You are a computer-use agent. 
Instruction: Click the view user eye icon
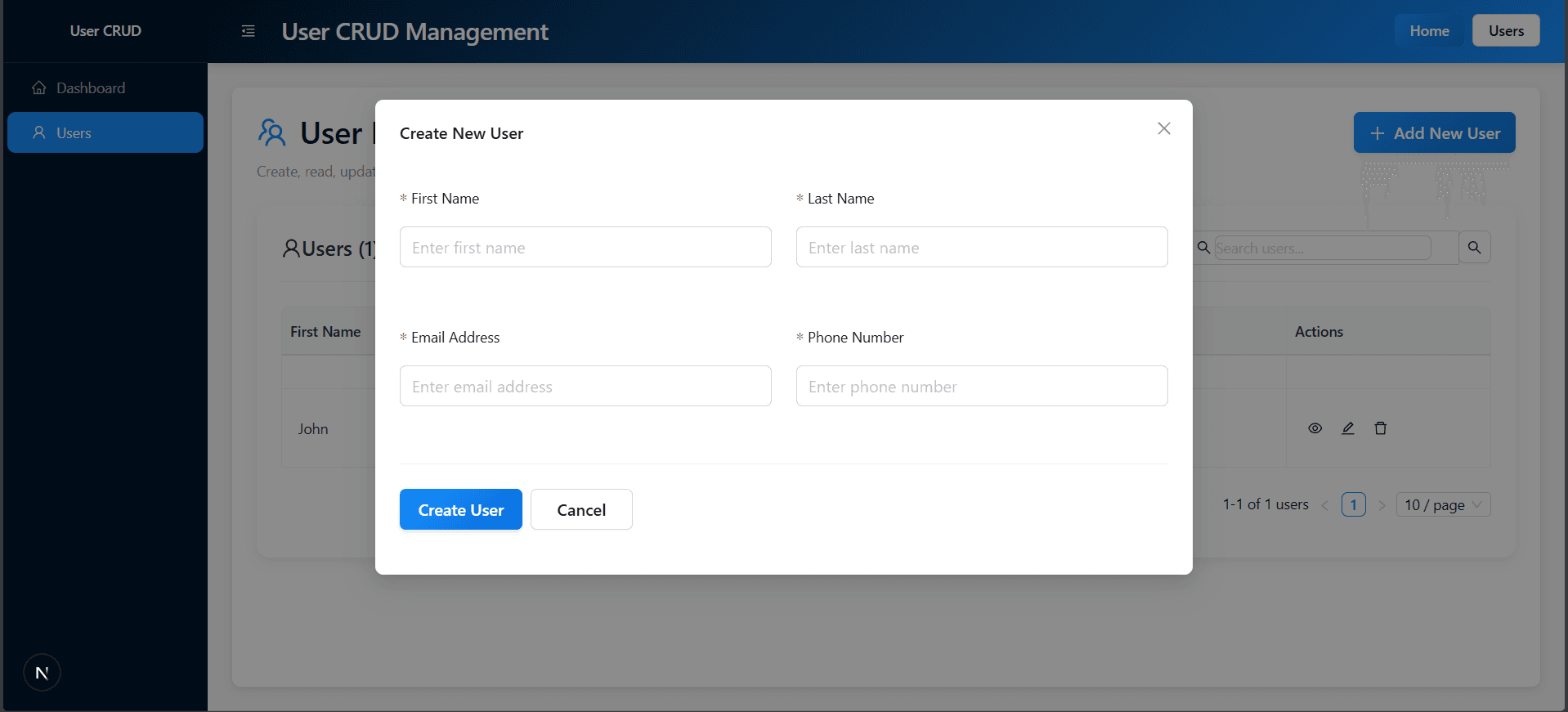click(x=1315, y=428)
